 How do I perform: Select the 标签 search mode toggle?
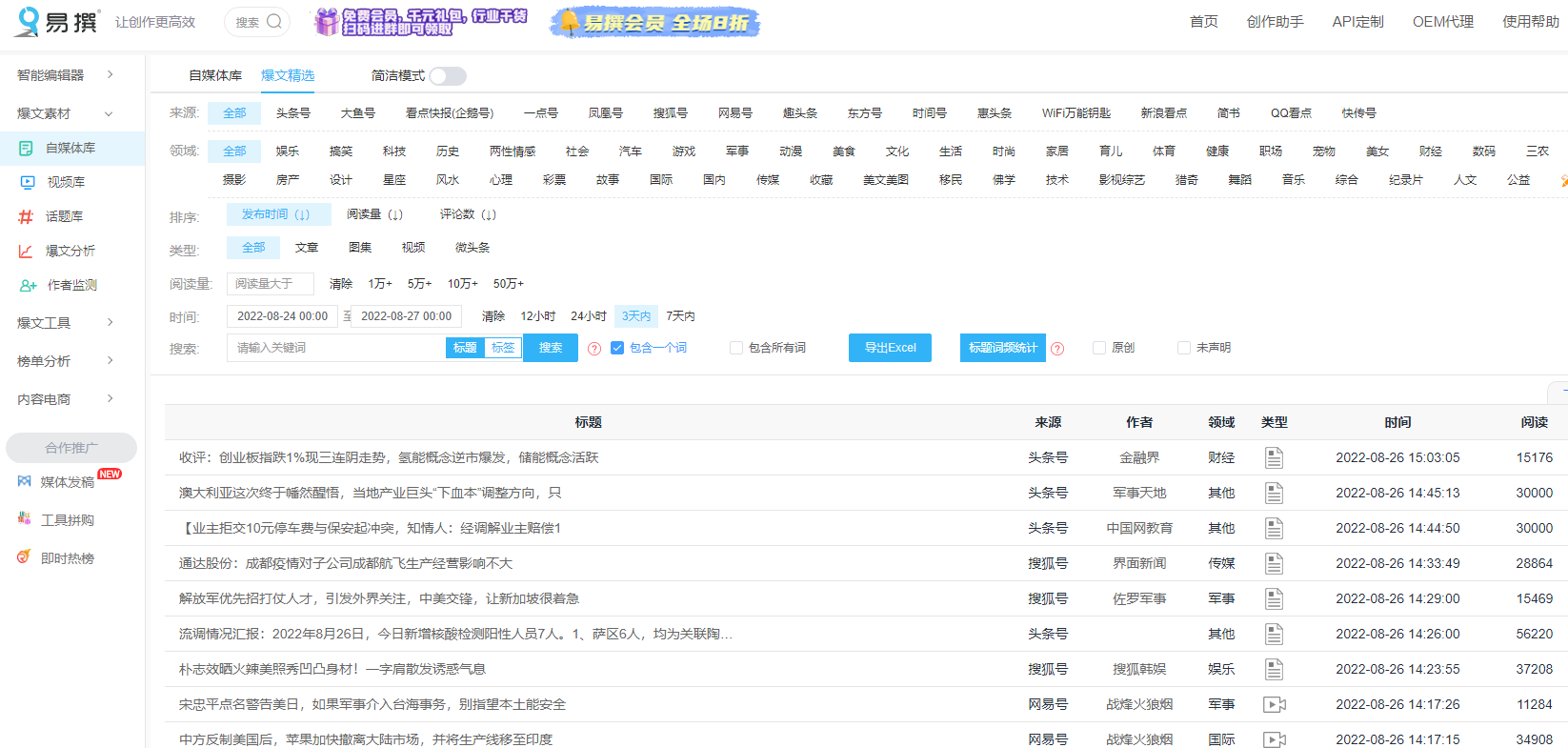pyautogui.click(x=503, y=348)
